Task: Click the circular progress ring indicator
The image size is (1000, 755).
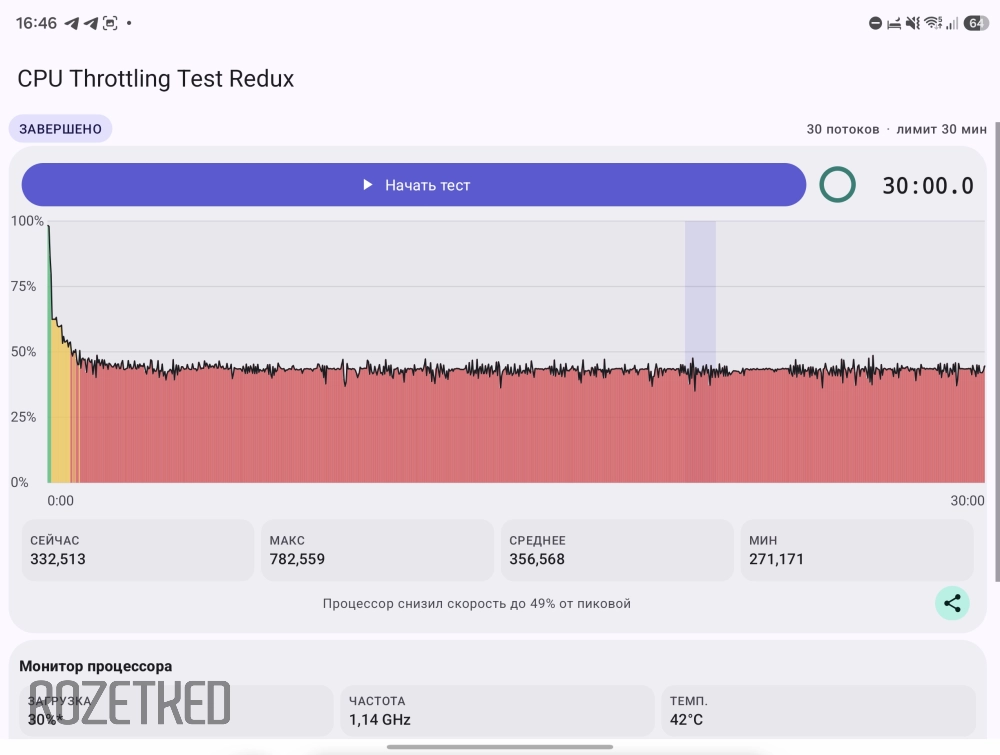Action: click(x=837, y=185)
